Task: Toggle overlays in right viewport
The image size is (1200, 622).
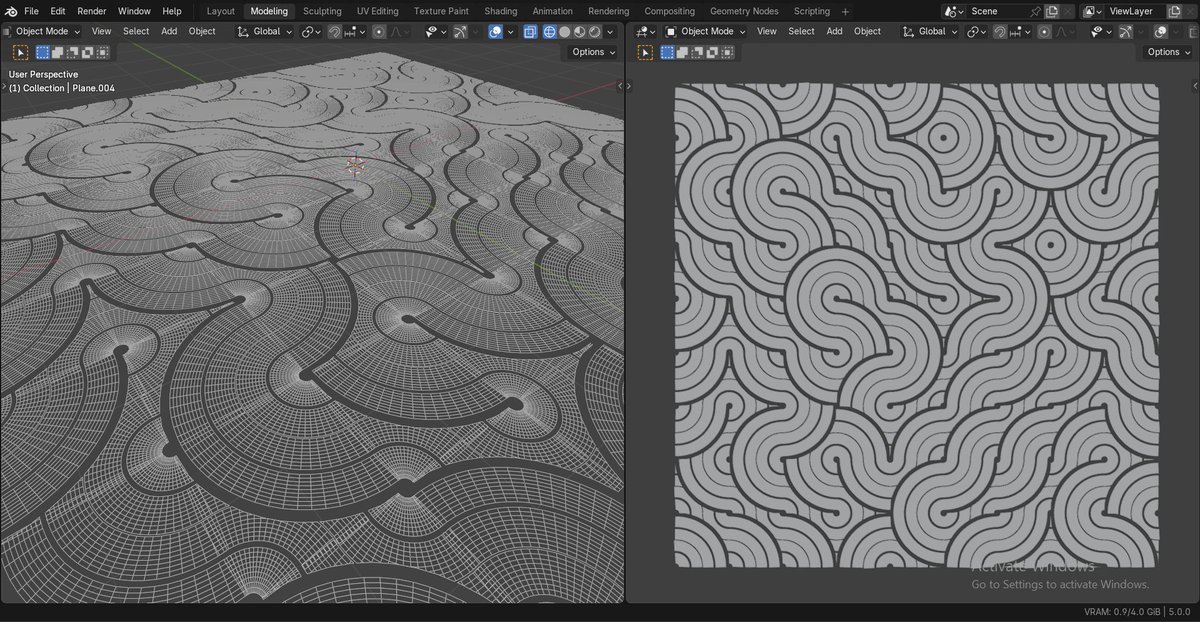Action: pyautogui.click(x=1160, y=31)
